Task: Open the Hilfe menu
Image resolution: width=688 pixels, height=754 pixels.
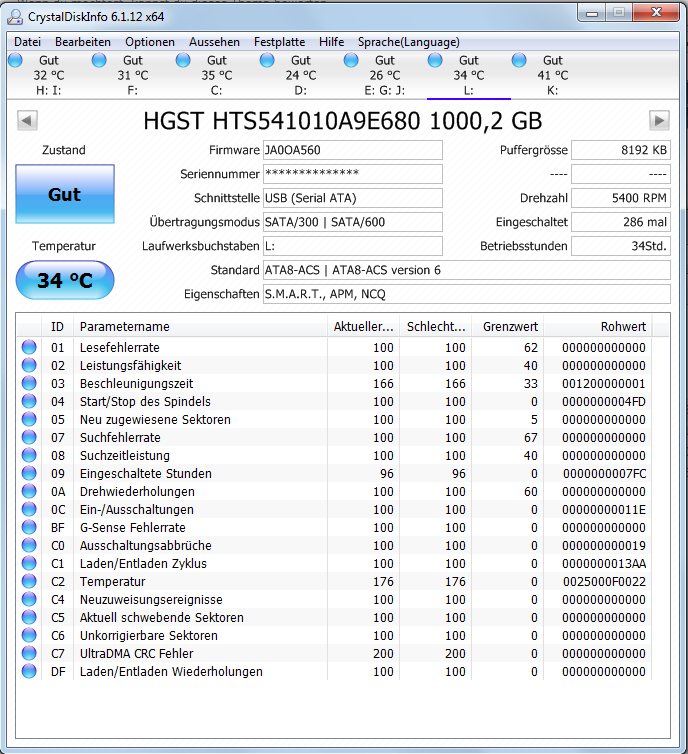Action: click(331, 42)
